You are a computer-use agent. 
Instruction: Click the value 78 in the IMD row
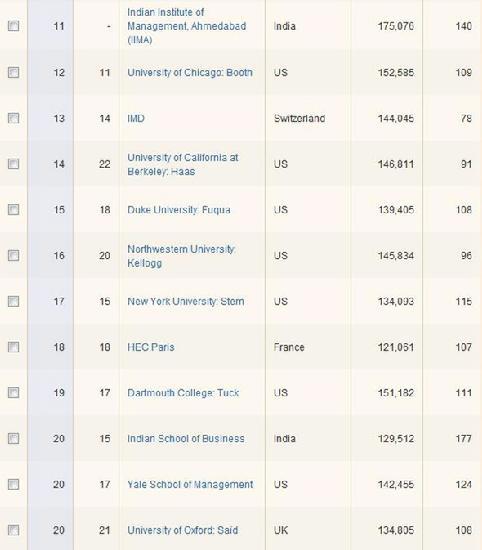click(x=466, y=118)
